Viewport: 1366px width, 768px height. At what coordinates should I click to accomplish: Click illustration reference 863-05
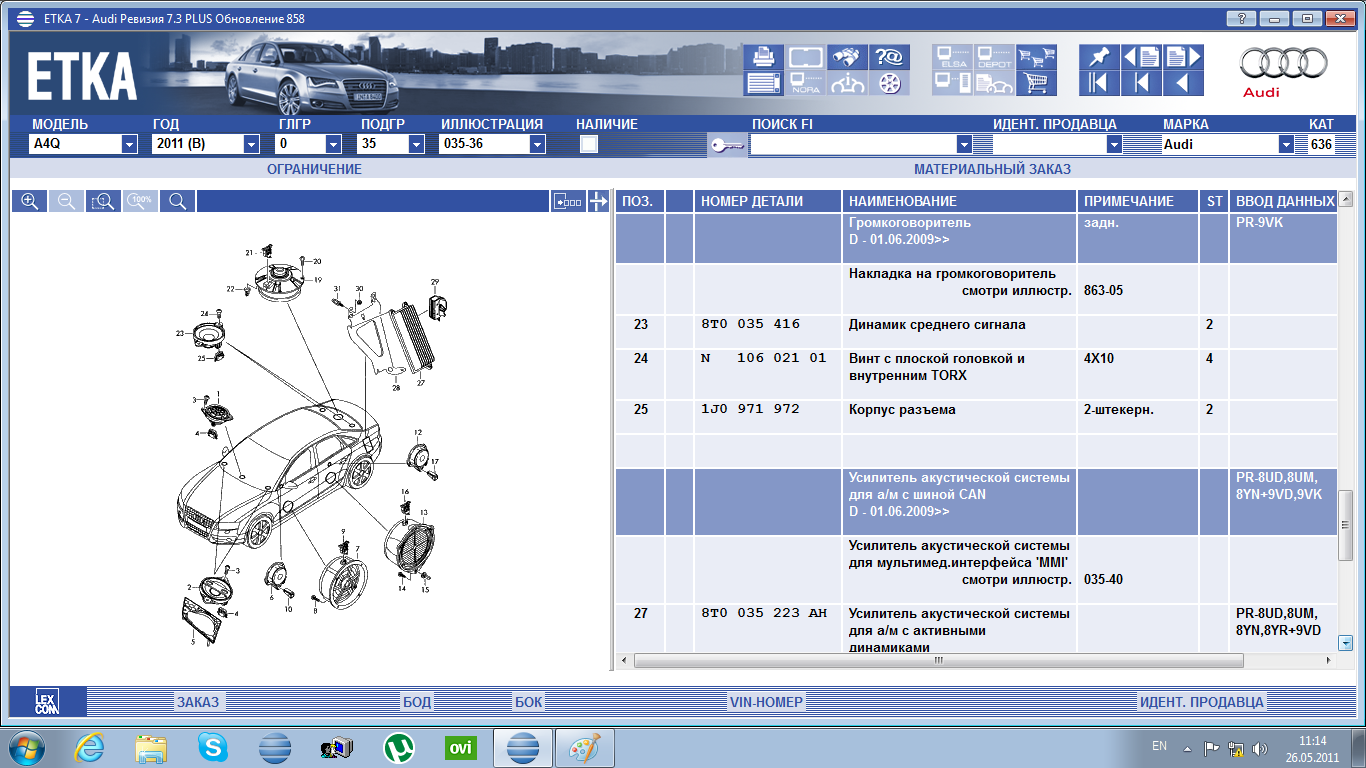coord(1103,291)
